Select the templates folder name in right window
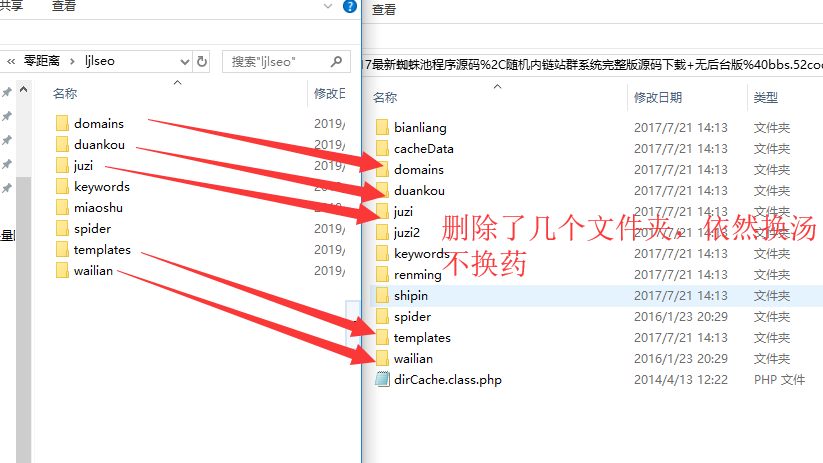The height and width of the screenshot is (463, 823). coord(422,338)
